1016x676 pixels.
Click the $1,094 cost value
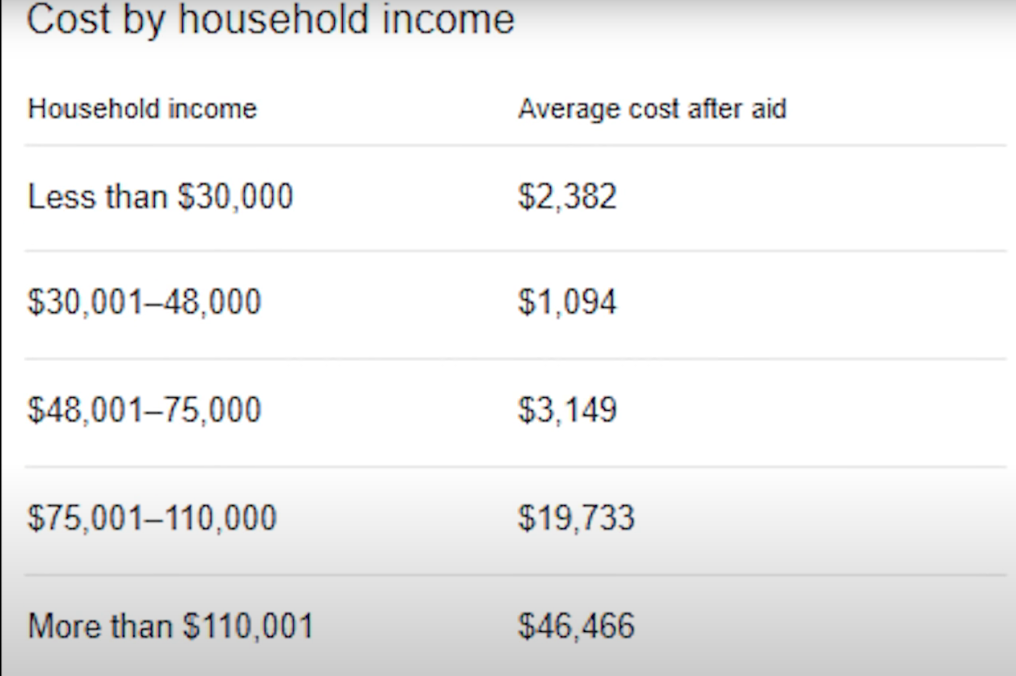click(568, 302)
